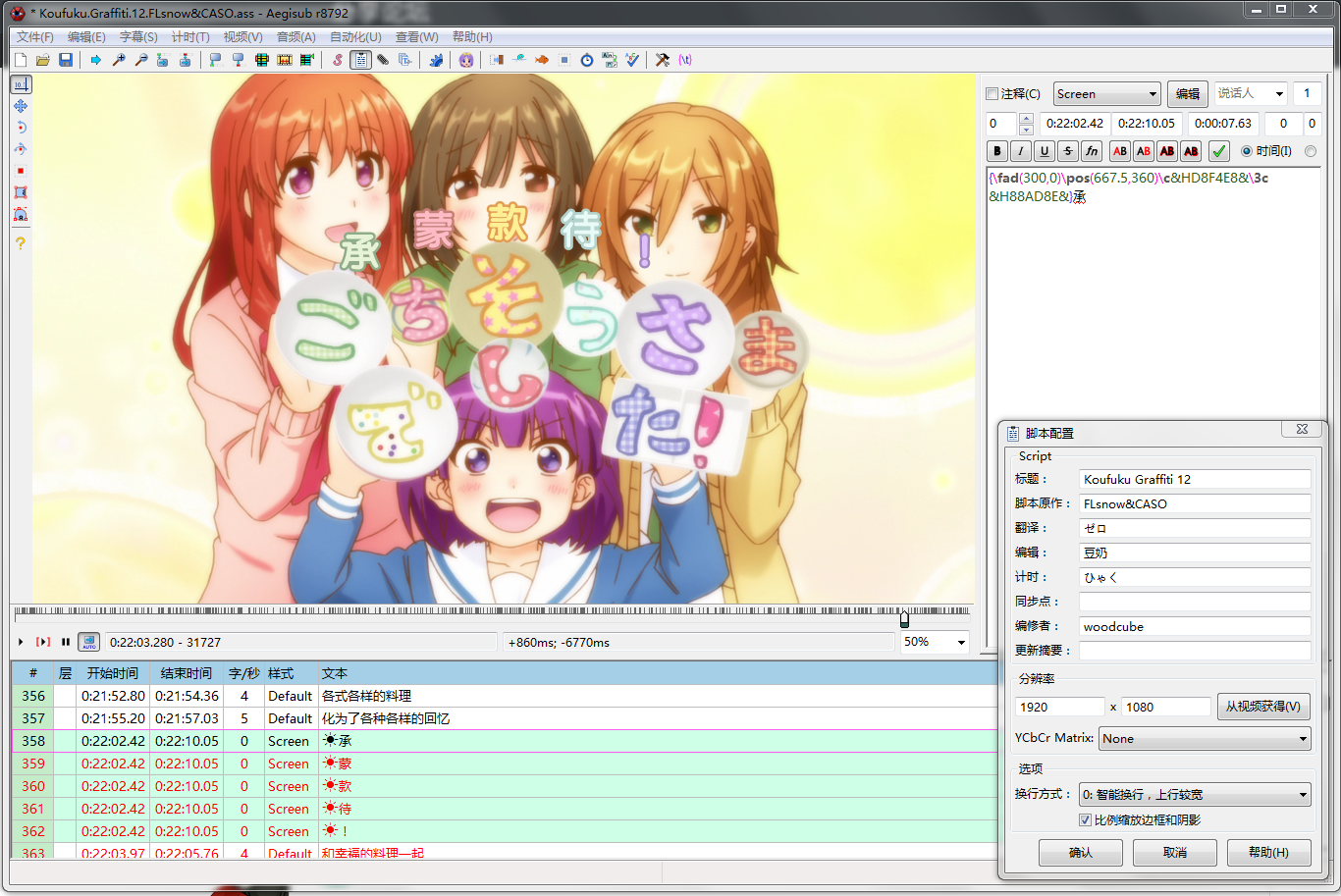Save subtitles with the floppy disk icon
This screenshot has height=896, width=1341.
pyautogui.click(x=66, y=60)
